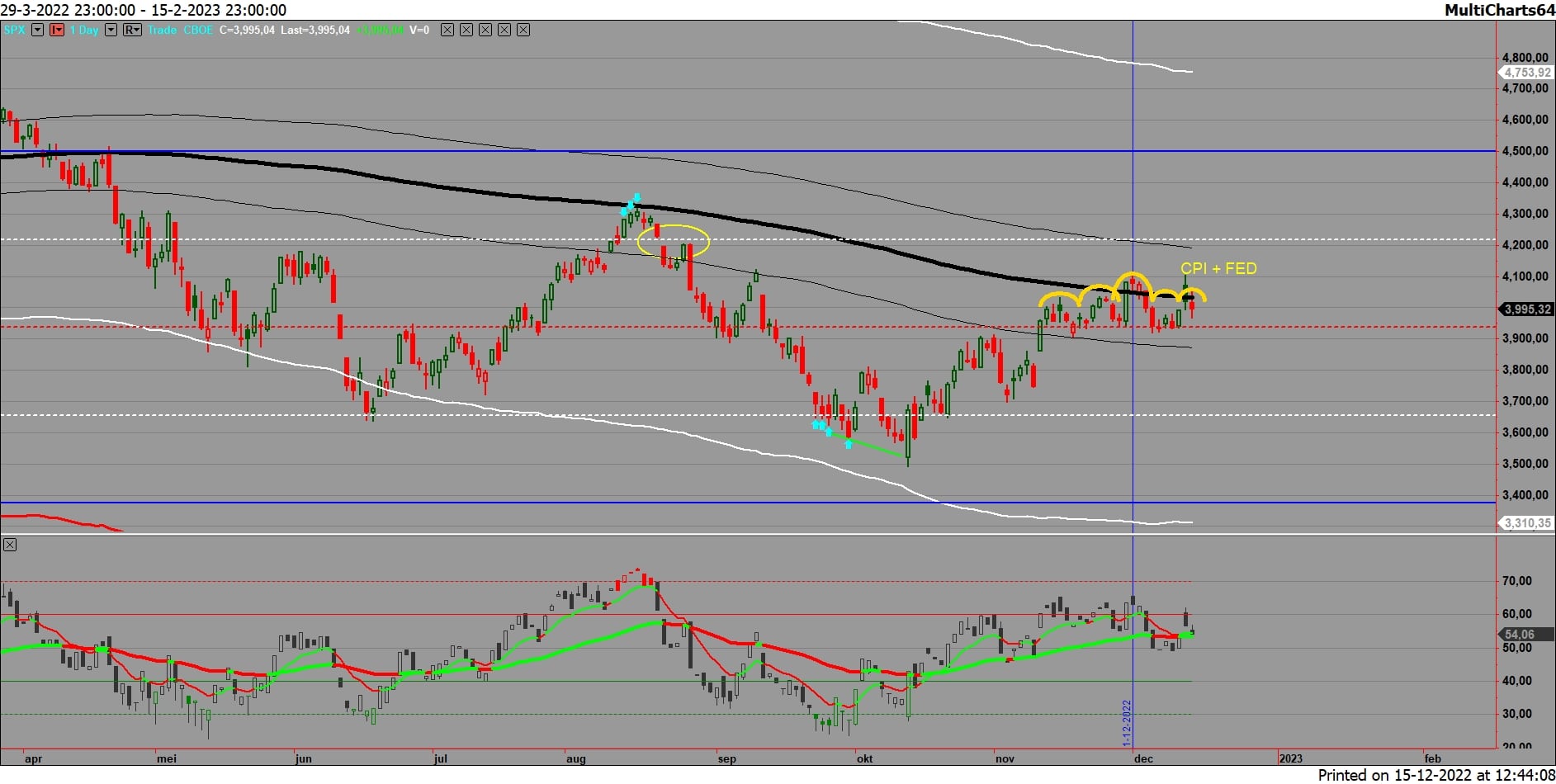Expand the 1 Day resolution dropdown
The width and height of the screenshot is (1556, 784).
[111, 30]
